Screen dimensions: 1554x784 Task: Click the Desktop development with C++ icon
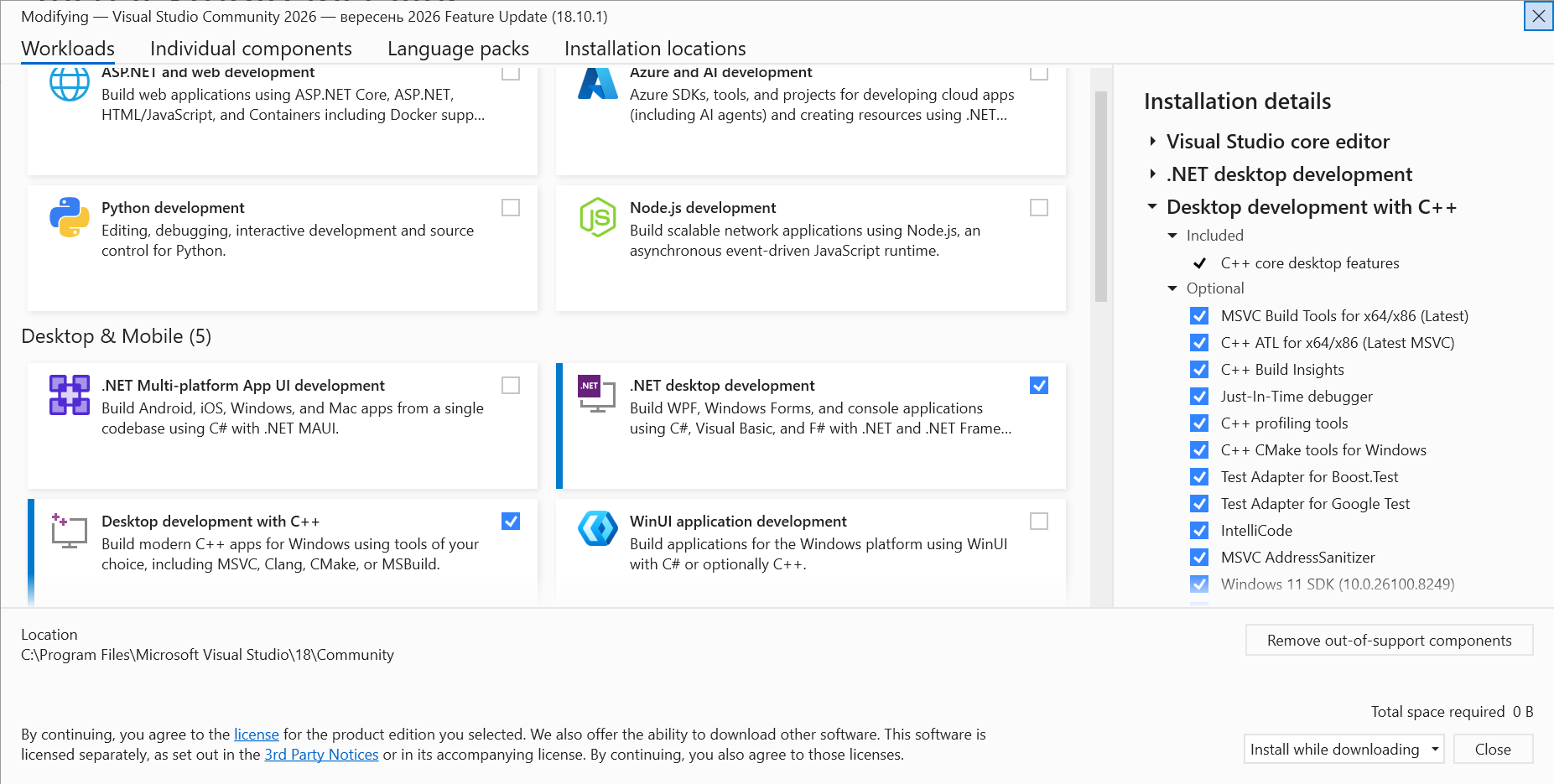pyautogui.click(x=70, y=531)
